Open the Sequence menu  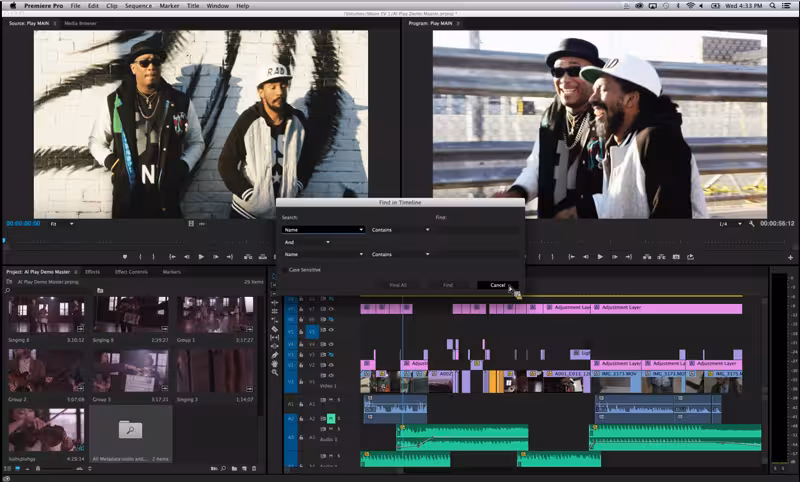[x=138, y=6]
